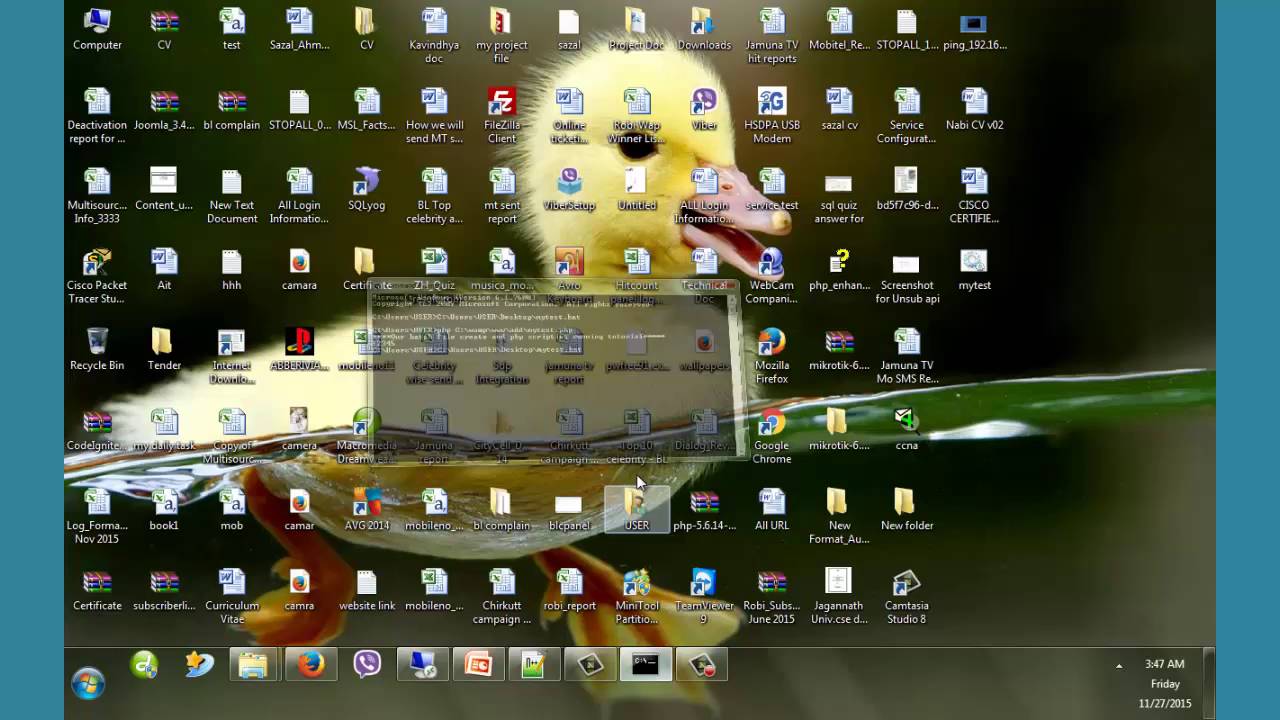Select the Nabi CV v02 document
The image size is (1280, 720).
974,109
